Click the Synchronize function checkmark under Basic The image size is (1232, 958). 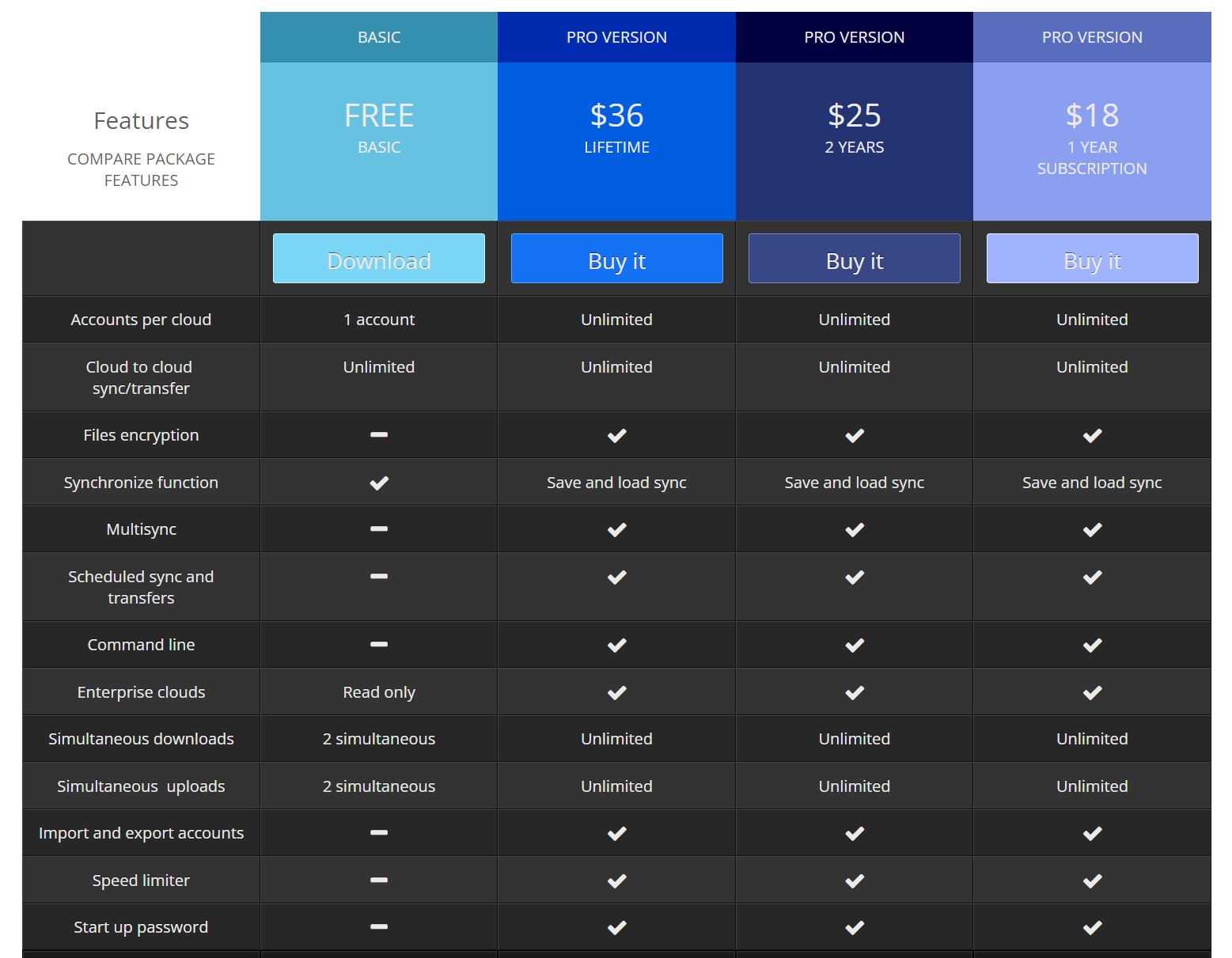coord(379,483)
